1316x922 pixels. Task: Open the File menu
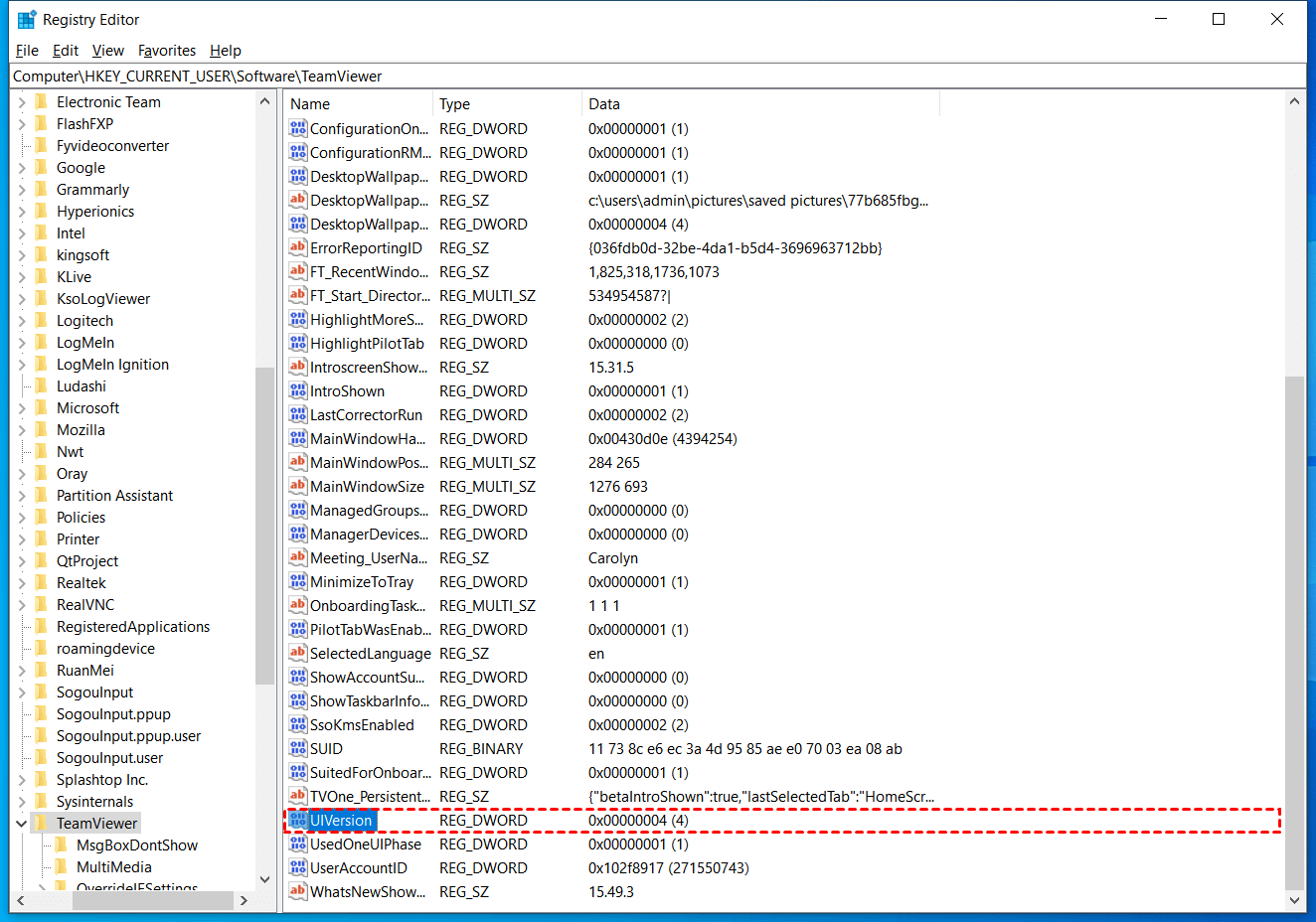coord(27,51)
